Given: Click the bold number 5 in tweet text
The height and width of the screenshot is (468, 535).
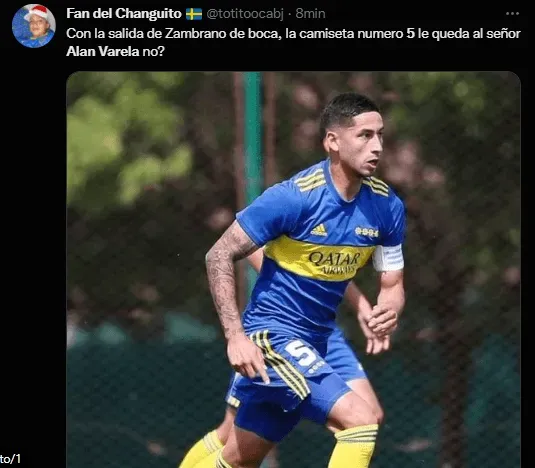Looking at the screenshot, I should pyautogui.click(x=410, y=33).
